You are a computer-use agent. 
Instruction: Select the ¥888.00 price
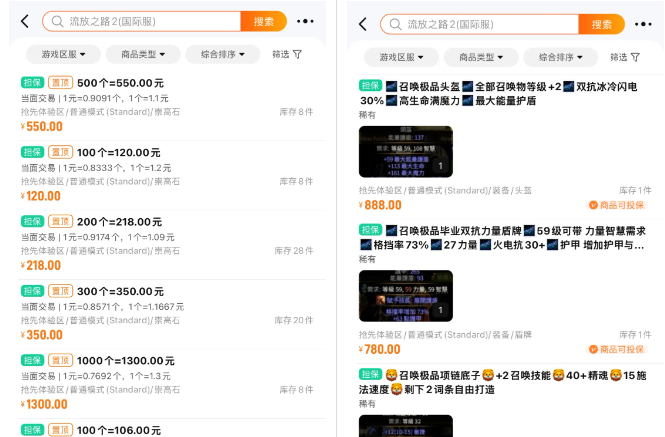pos(380,205)
